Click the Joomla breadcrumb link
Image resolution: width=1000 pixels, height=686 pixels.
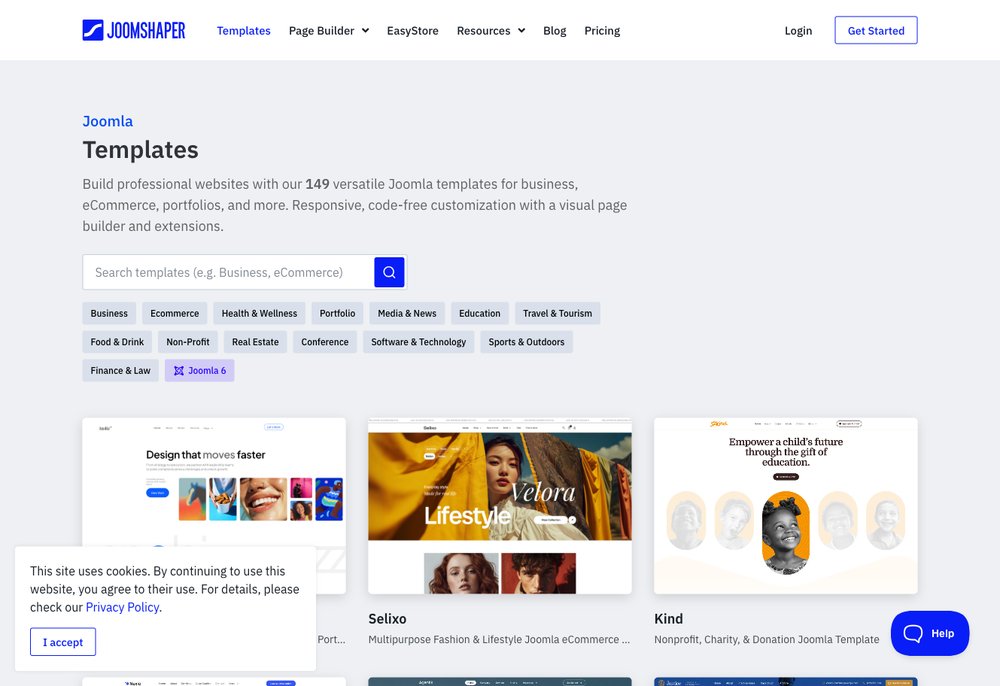[108, 121]
